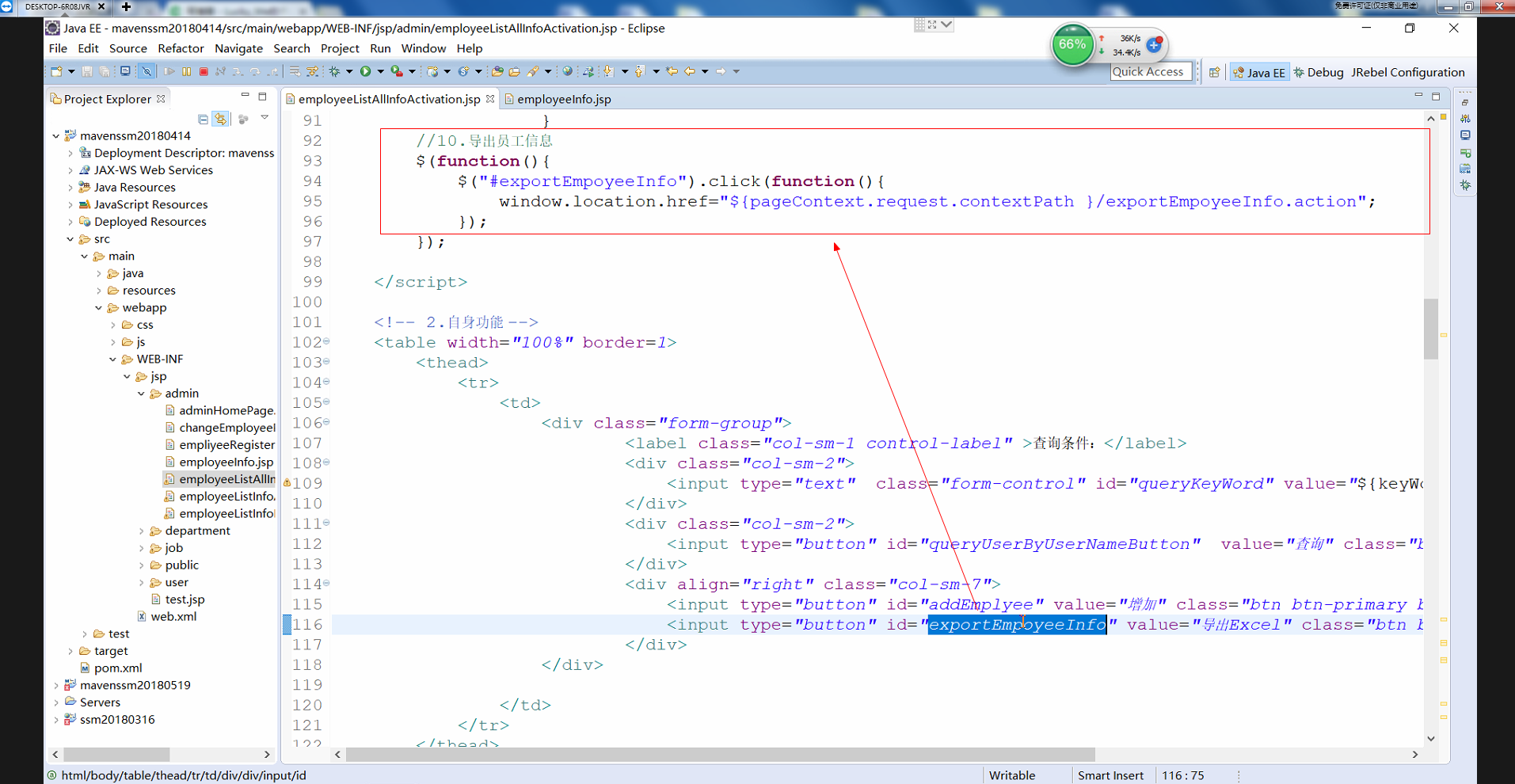
Task: Switch to the Java EE perspective
Action: pyautogui.click(x=1259, y=72)
